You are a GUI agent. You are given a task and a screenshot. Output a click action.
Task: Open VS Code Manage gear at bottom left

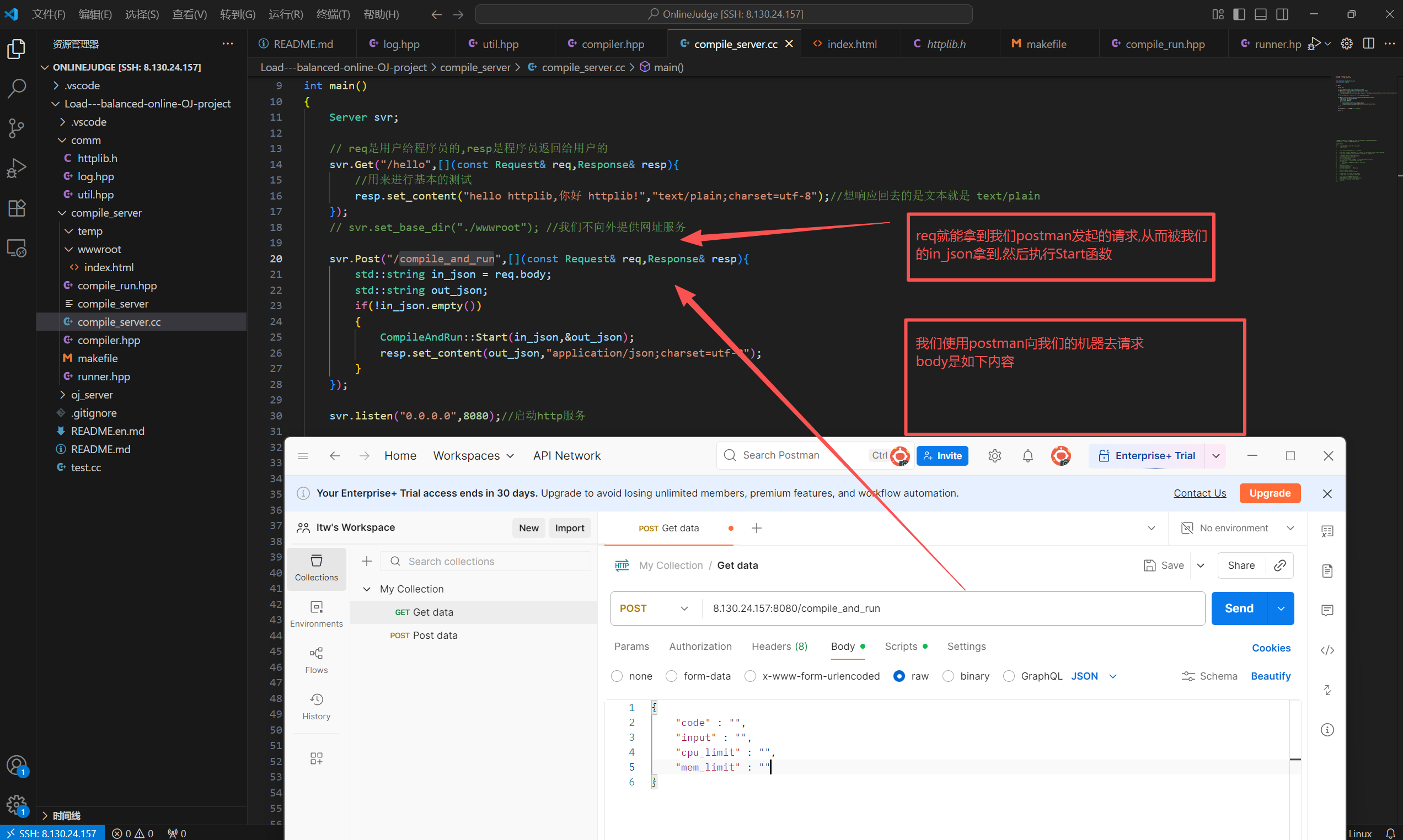click(x=17, y=804)
